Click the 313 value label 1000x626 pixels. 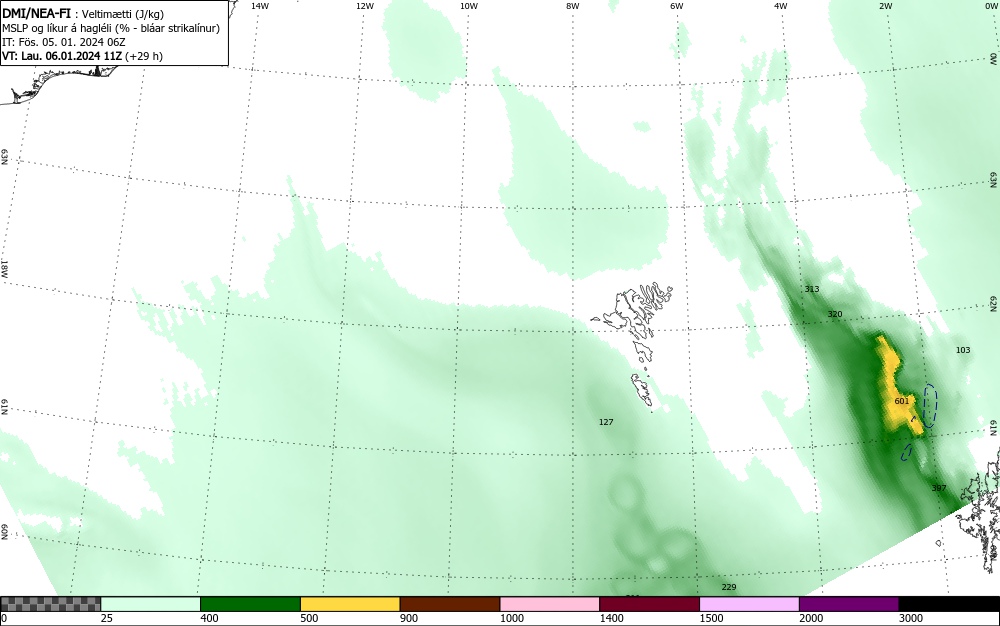[811, 289]
